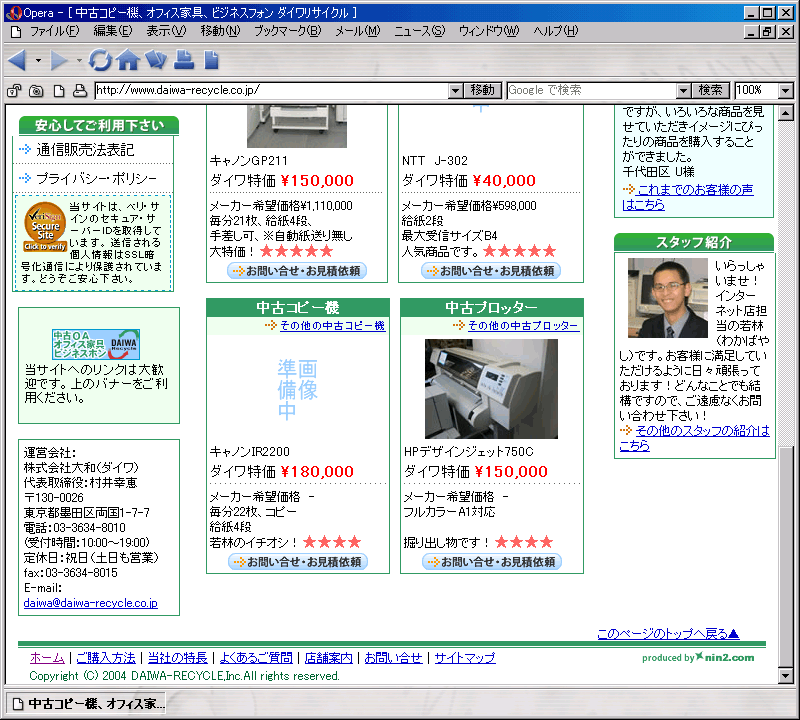Click the HP DesignJet 750C plotter photo
This screenshot has height=720, width=800.
(x=491, y=389)
